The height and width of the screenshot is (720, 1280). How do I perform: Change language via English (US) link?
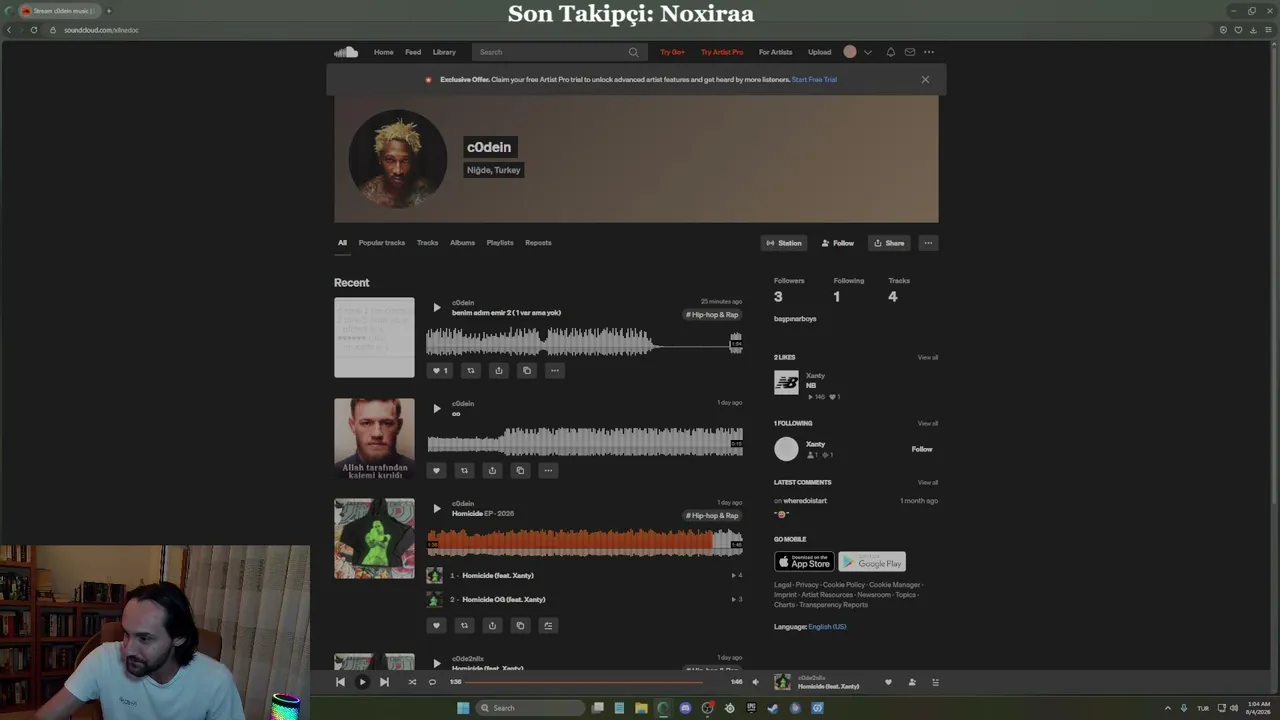coord(827,627)
